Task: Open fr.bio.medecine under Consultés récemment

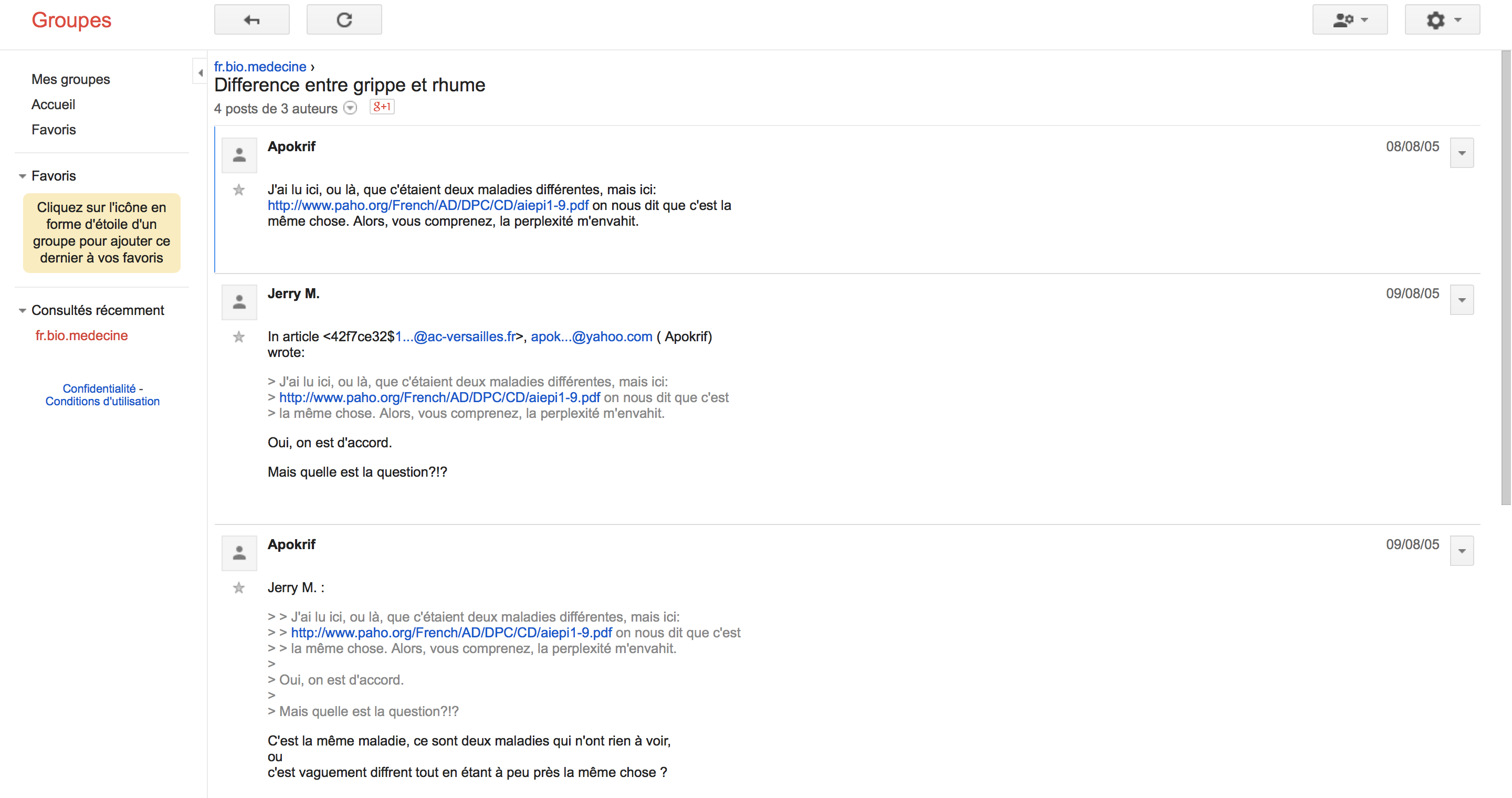Action: click(x=81, y=335)
